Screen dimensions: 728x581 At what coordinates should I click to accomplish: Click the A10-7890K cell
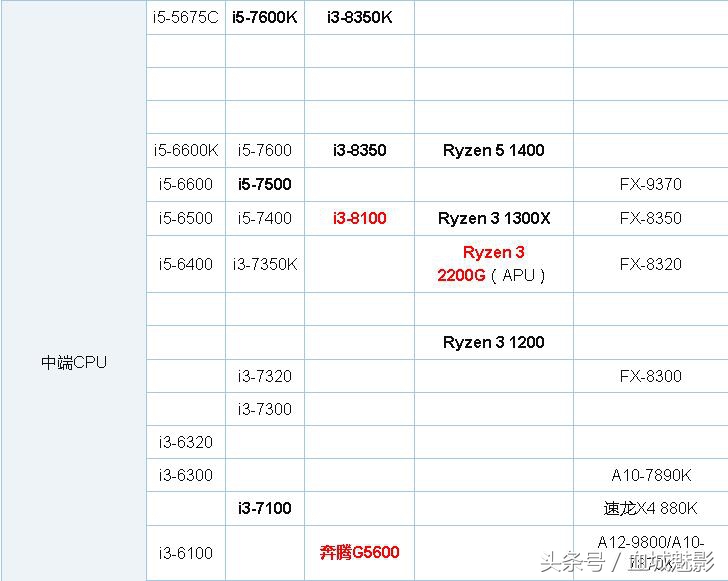click(x=650, y=476)
